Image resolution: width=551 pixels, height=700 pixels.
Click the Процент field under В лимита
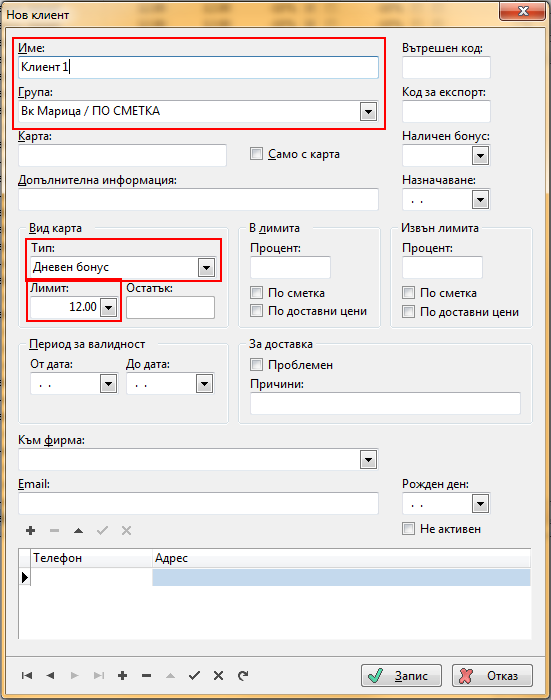click(290, 267)
